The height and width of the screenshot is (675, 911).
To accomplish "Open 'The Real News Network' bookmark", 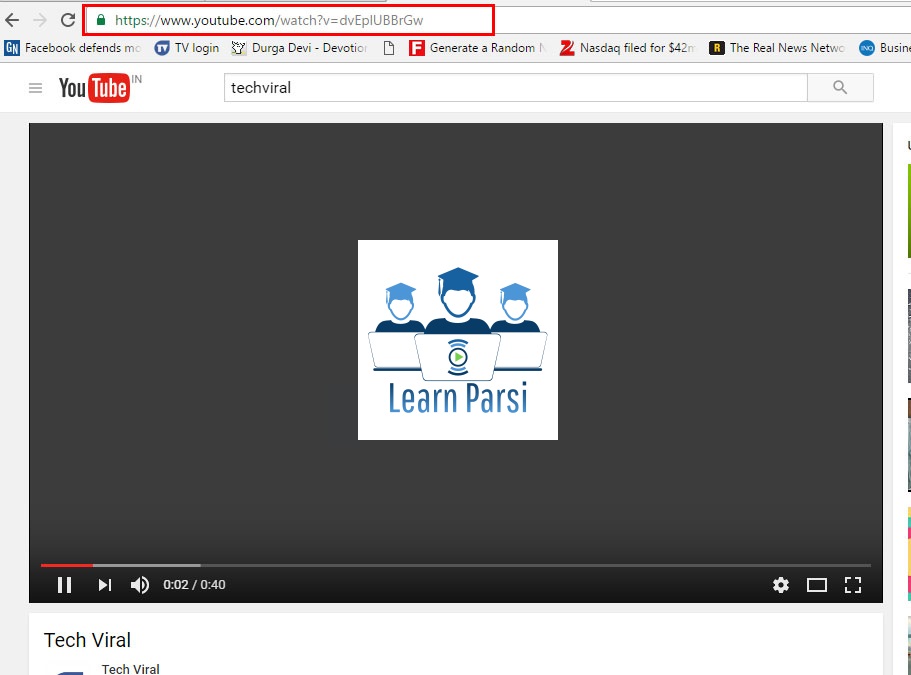I will pyautogui.click(x=777, y=48).
